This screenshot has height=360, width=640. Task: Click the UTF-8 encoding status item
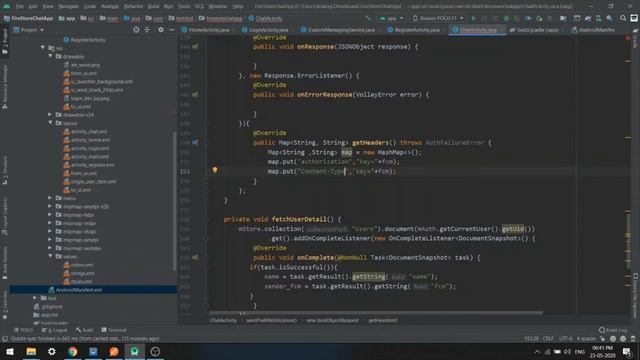pyautogui.click(x=565, y=339)
